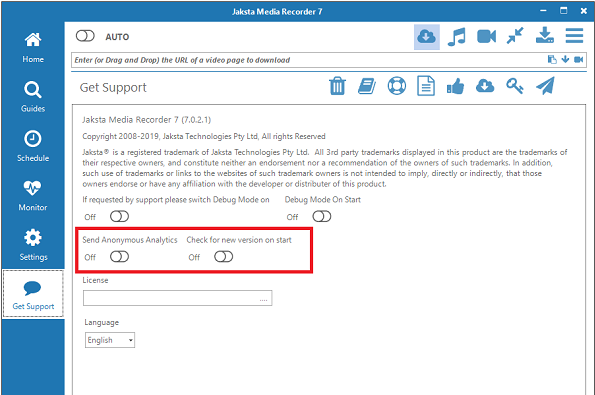Click the paper plane send icon
Screen dimensions: 595x395
click(x=545, y=86)
